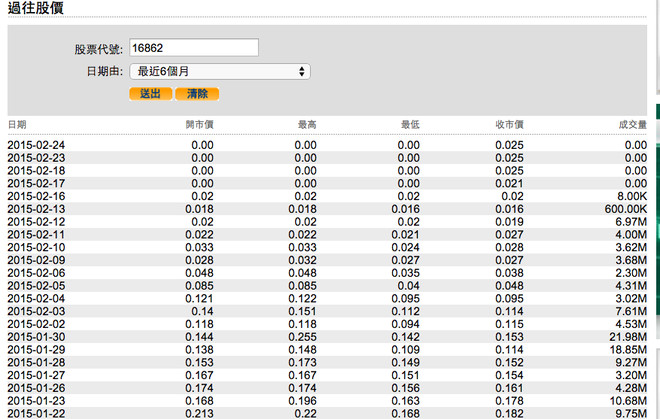The width and height of the screenshot is (660, 419).
Task: Select the date cell 2015-02-11
Action: click(x=36, y=235)
